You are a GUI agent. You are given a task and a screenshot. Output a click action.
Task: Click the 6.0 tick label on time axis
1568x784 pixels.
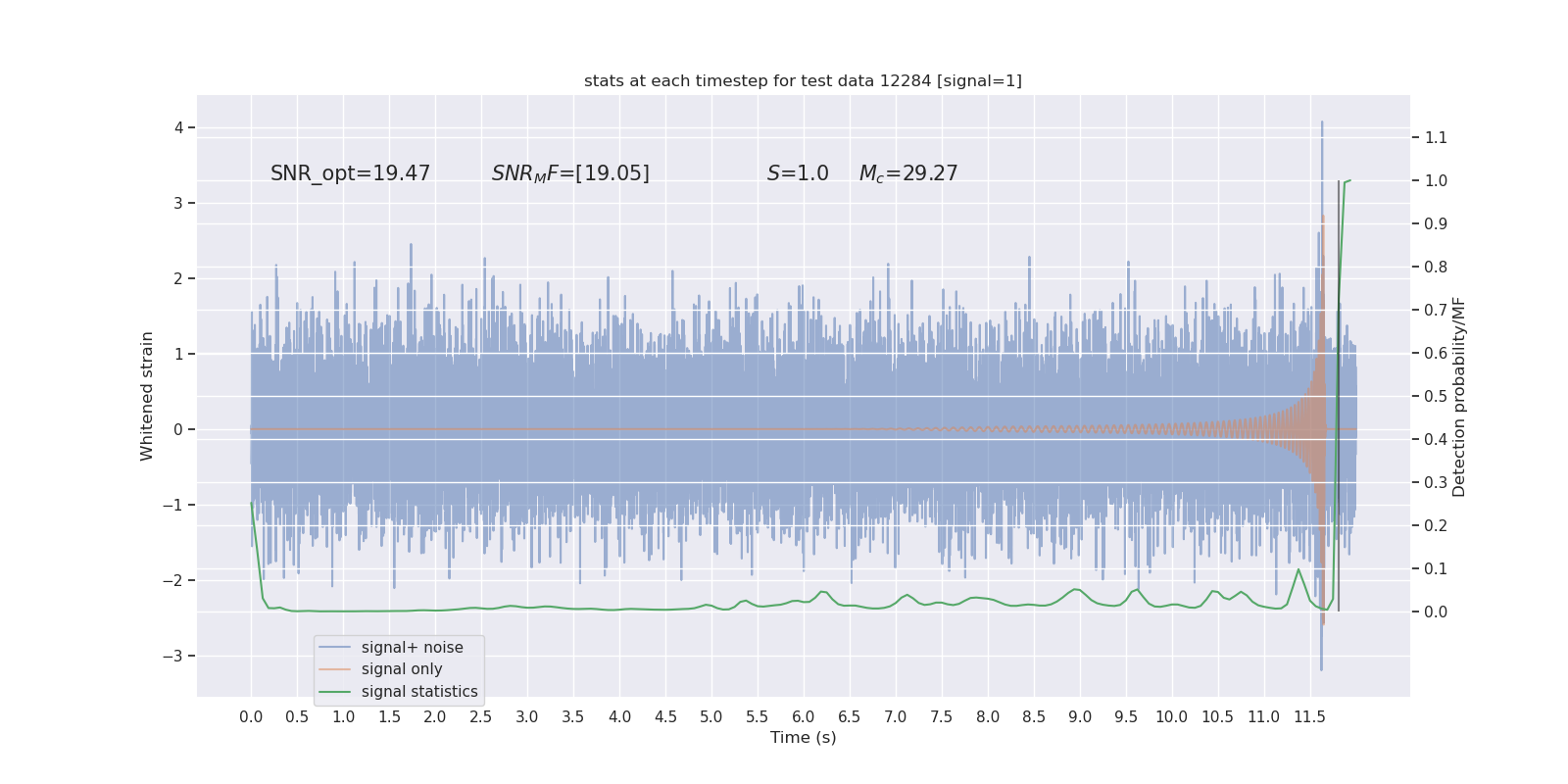[804, 717]
